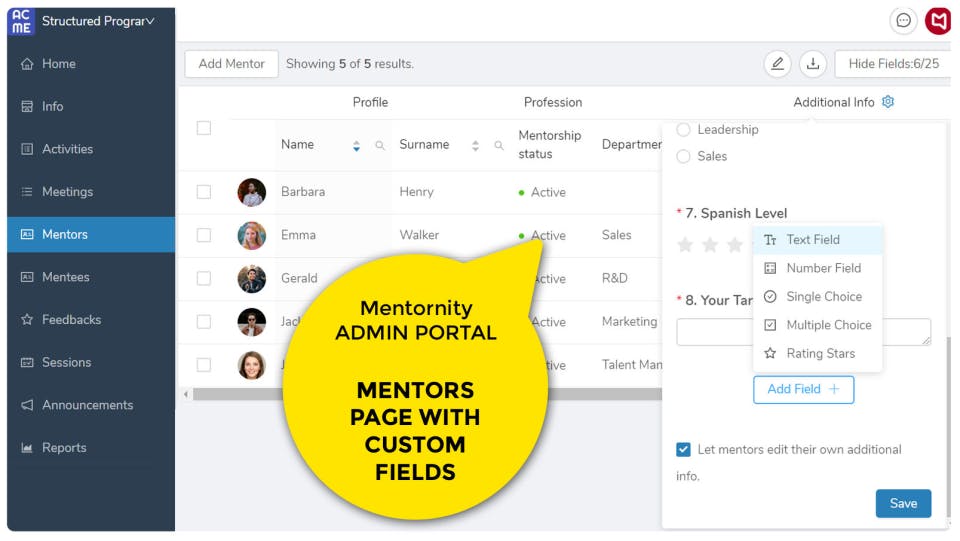The width and height of the screenshot is (960, 541).
Task: Open the Structured Program dropdown
Action: point(98,21)
